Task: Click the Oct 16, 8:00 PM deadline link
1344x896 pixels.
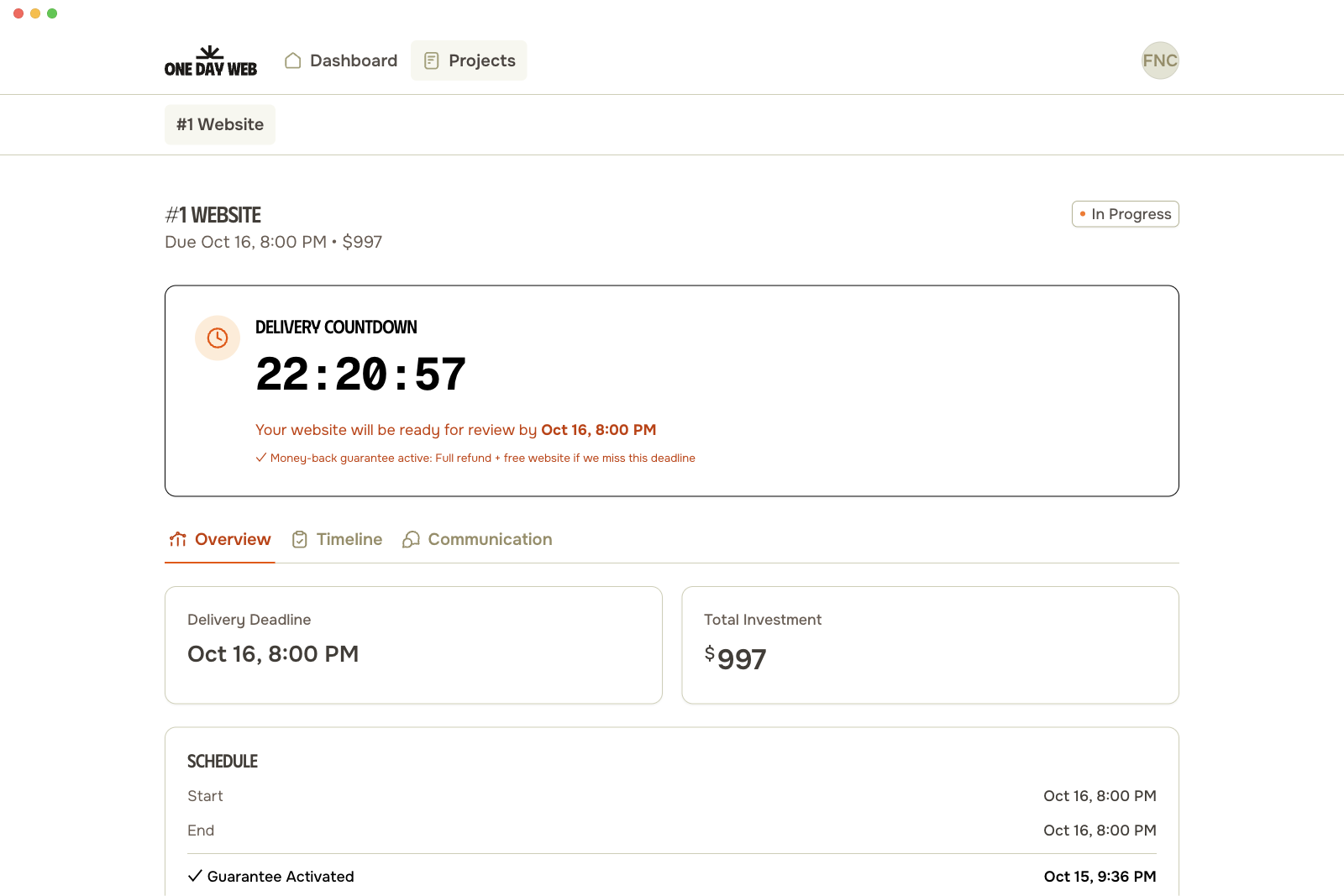Action: click(598, 429)
